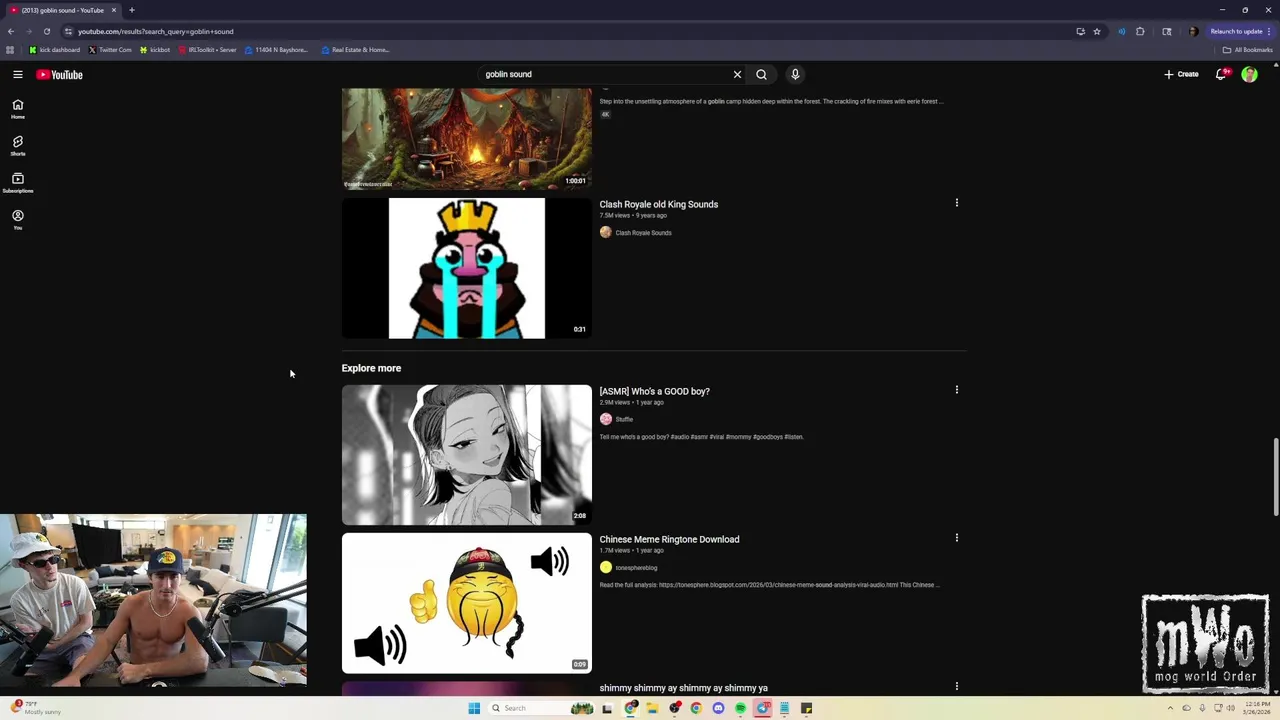The height and width of the screenshot is (720, 1280).
Task: Open Subscriptions in the YouTube sidebar
Action: 18,183
